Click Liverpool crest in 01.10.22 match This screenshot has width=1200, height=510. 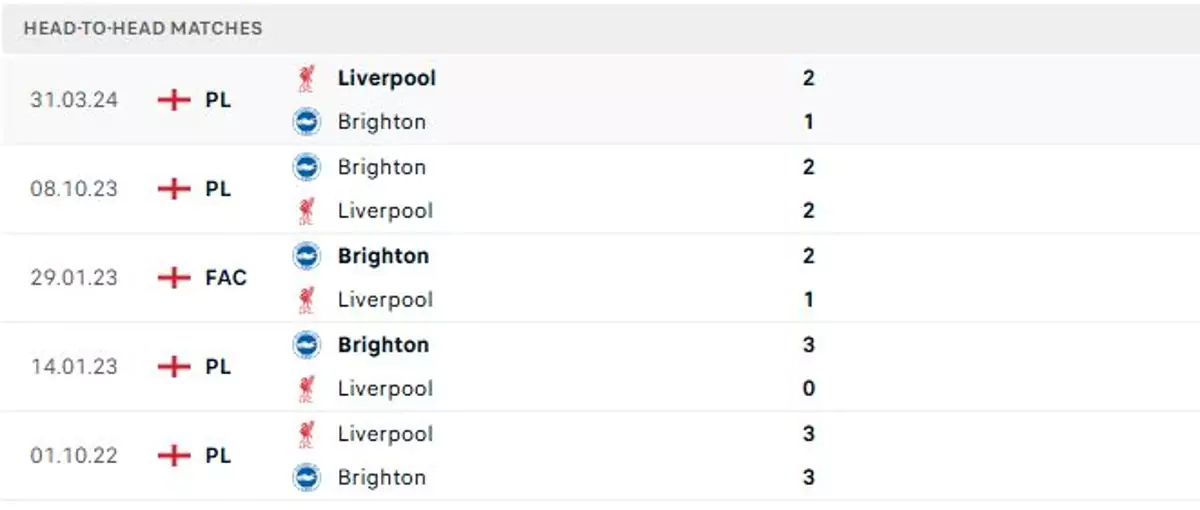306,433
